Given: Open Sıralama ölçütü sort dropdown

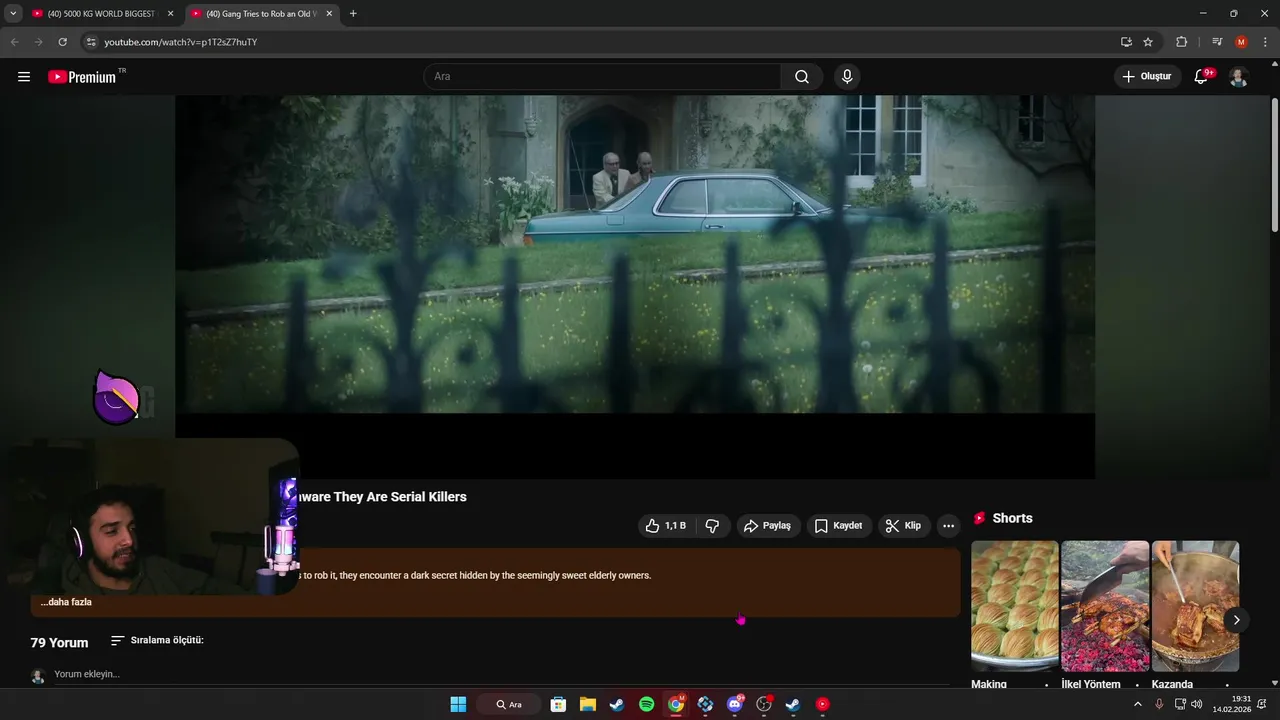Looking at the screenshot, I should 157,640.
